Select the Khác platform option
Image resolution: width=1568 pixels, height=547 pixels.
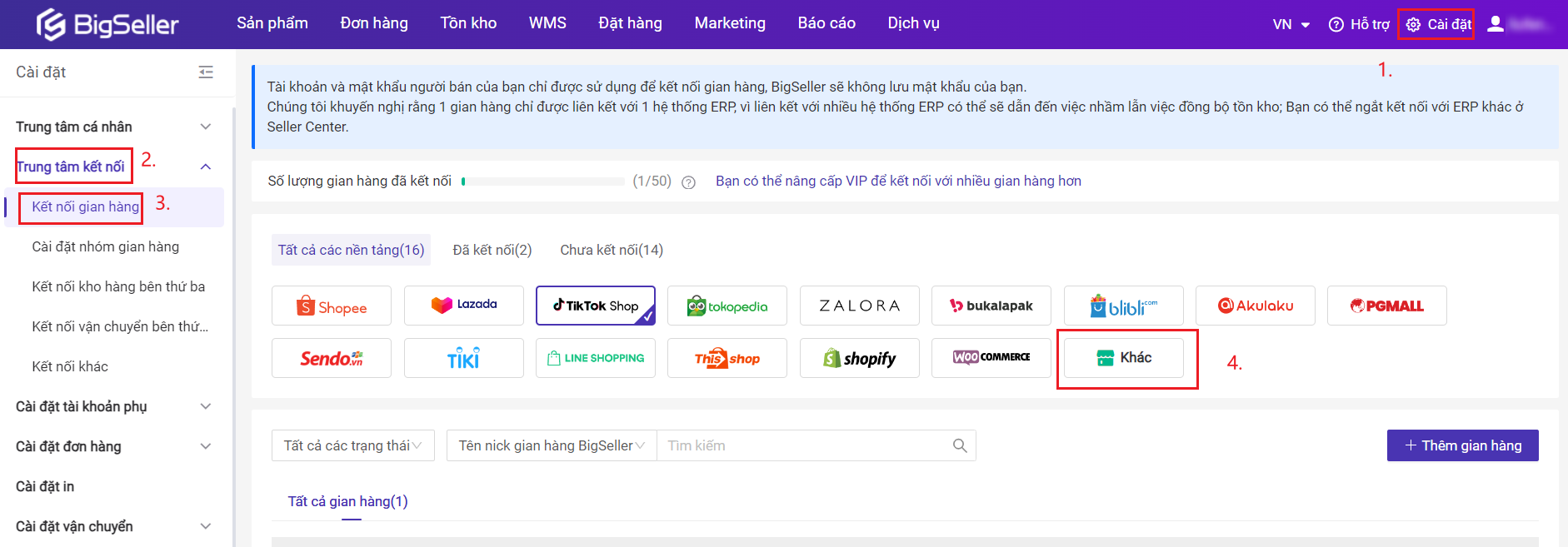click(x=1124, y=358)
